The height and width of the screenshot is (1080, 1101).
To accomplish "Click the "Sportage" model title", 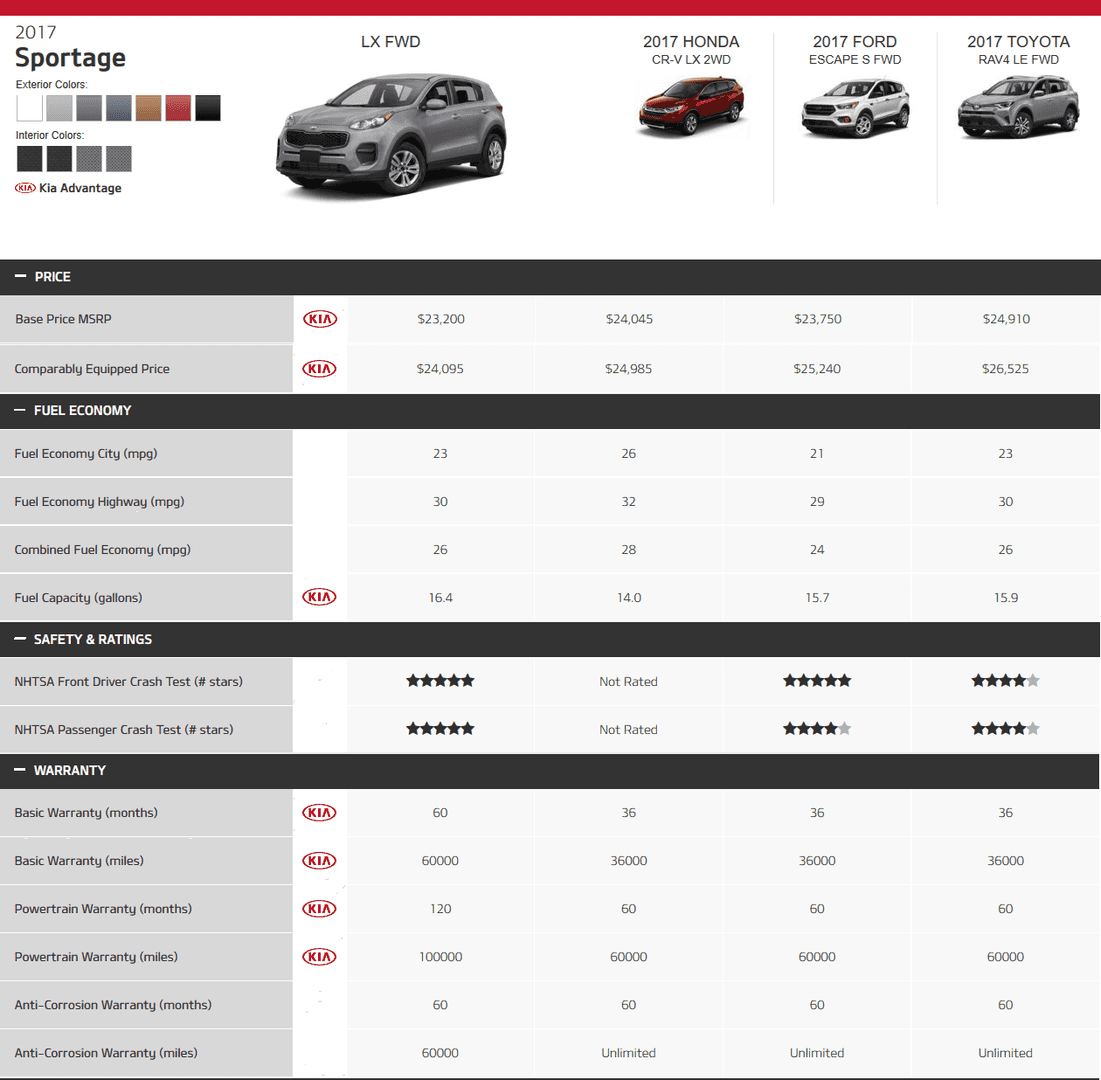I will [x=70, y=58].
